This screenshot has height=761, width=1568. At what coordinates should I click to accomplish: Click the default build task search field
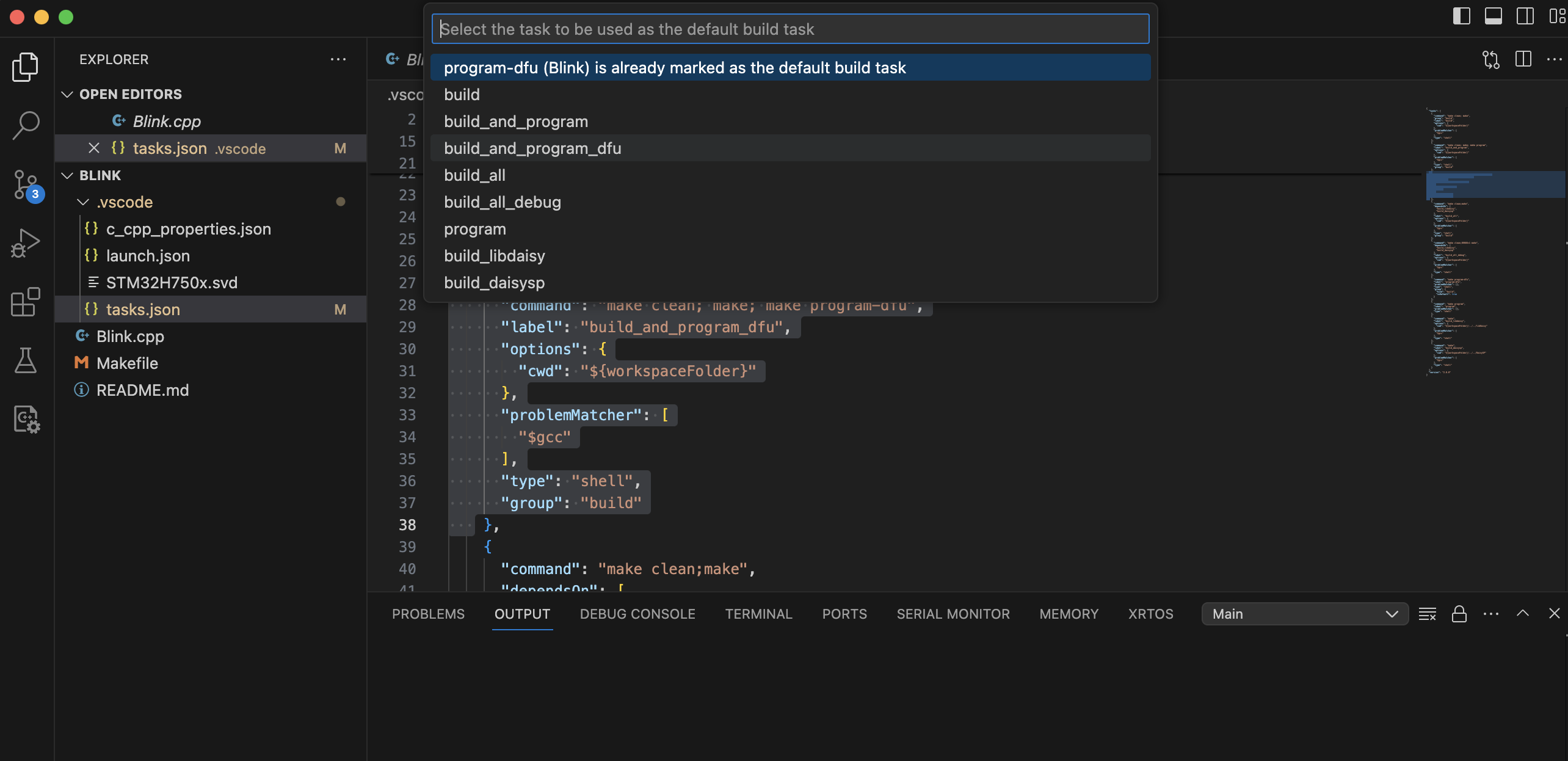(790, 29)
